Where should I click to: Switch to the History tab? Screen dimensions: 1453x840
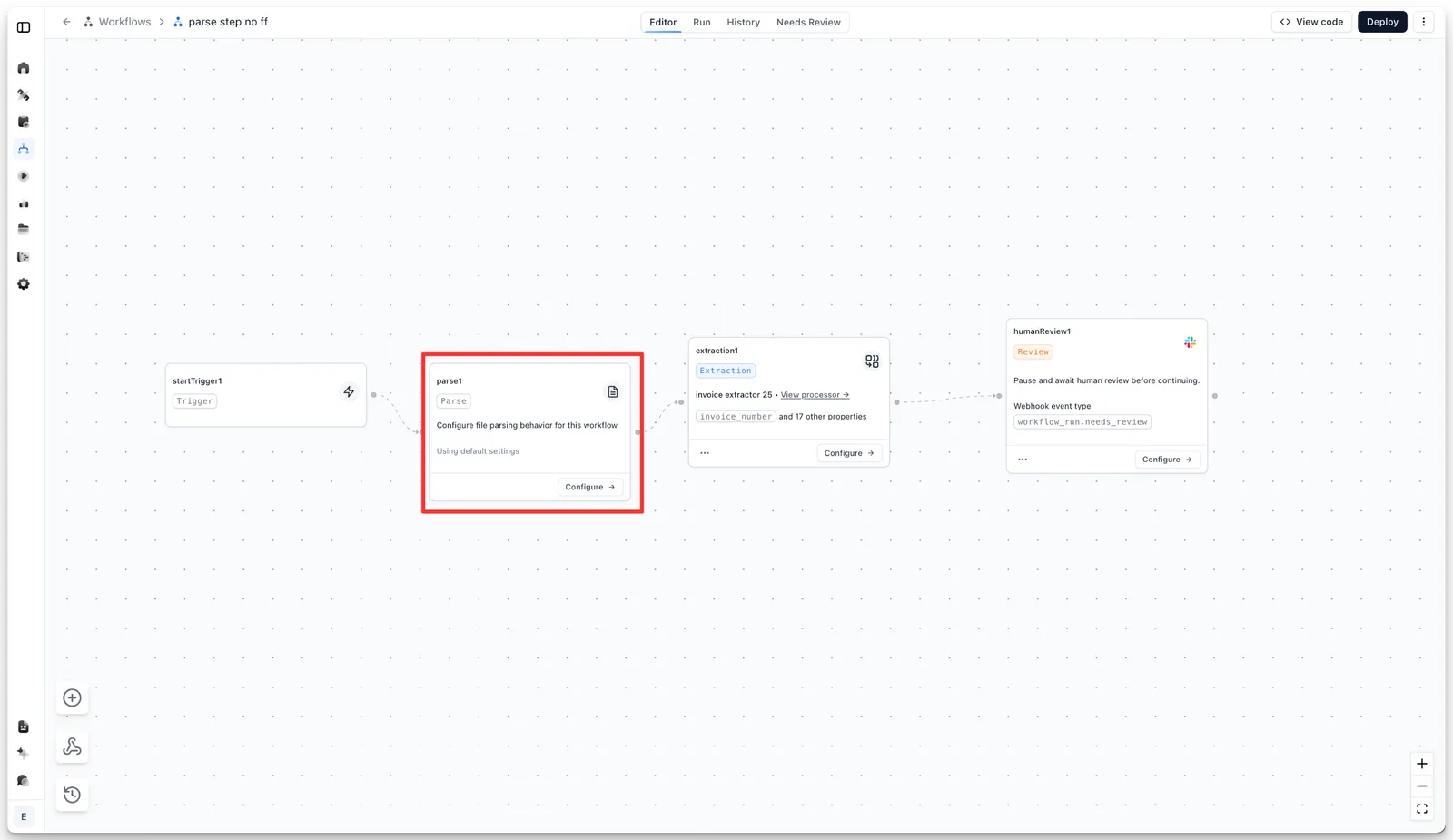coord(743,23)
